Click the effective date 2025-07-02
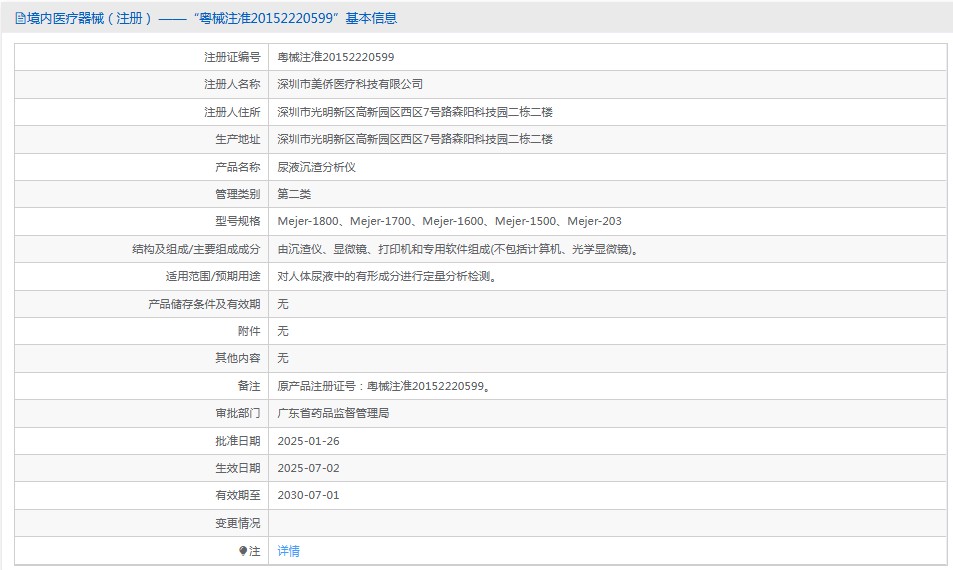The width and height of the screenshot is (953, 570). [308, 468]
